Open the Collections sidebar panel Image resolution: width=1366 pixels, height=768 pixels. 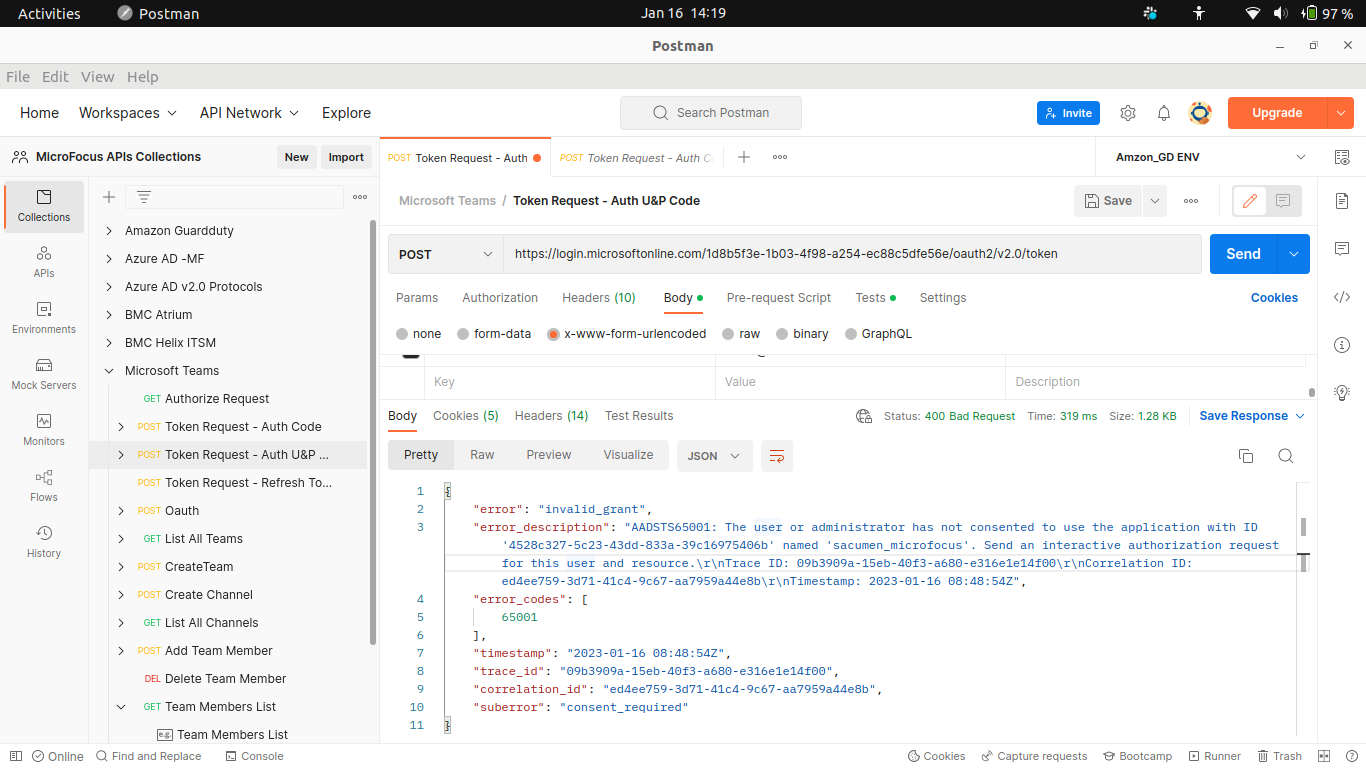click(x=44, y=206)
